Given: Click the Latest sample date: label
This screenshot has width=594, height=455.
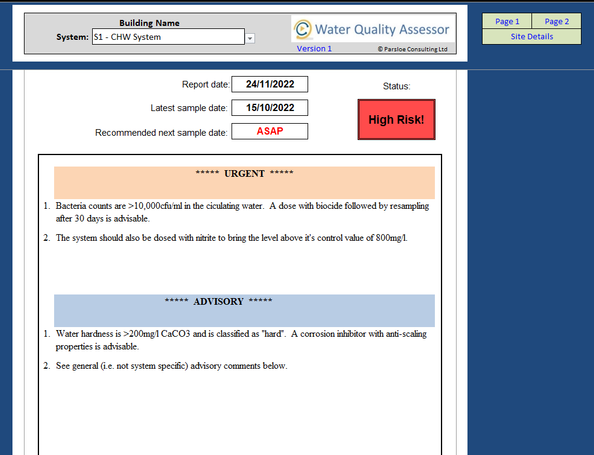Looking at the screenshot, I should tap(189, 108).
